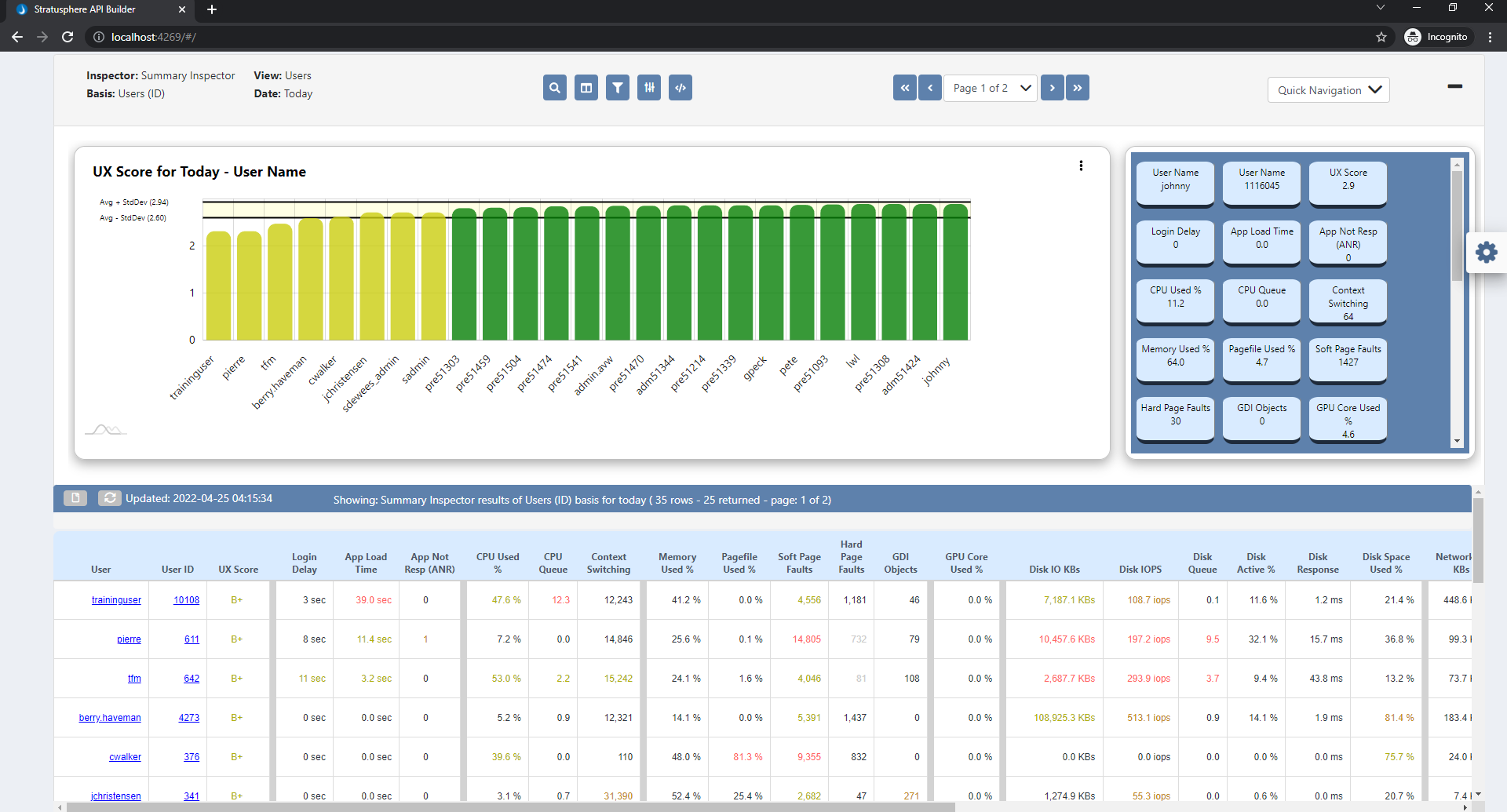Open the tfm user link
The width and height of the screenshot is (1507, 812).
(134, 679)
